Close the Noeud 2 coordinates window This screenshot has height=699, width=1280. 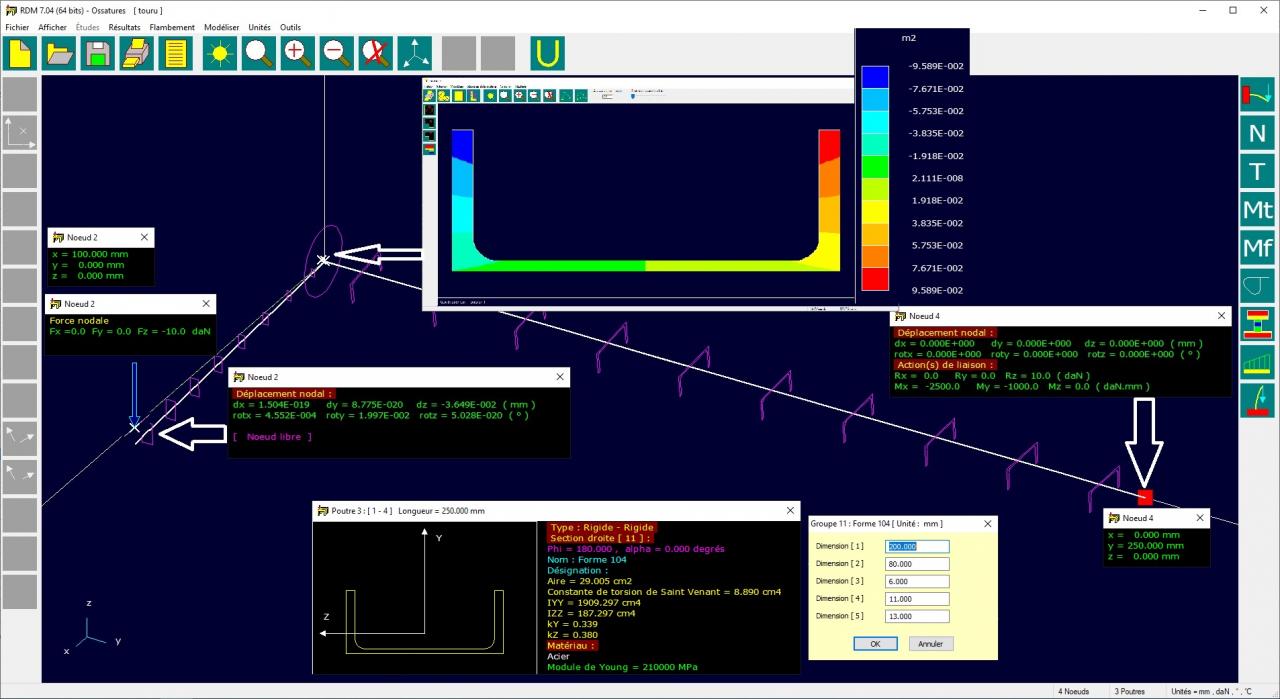(x=144, y=237)
